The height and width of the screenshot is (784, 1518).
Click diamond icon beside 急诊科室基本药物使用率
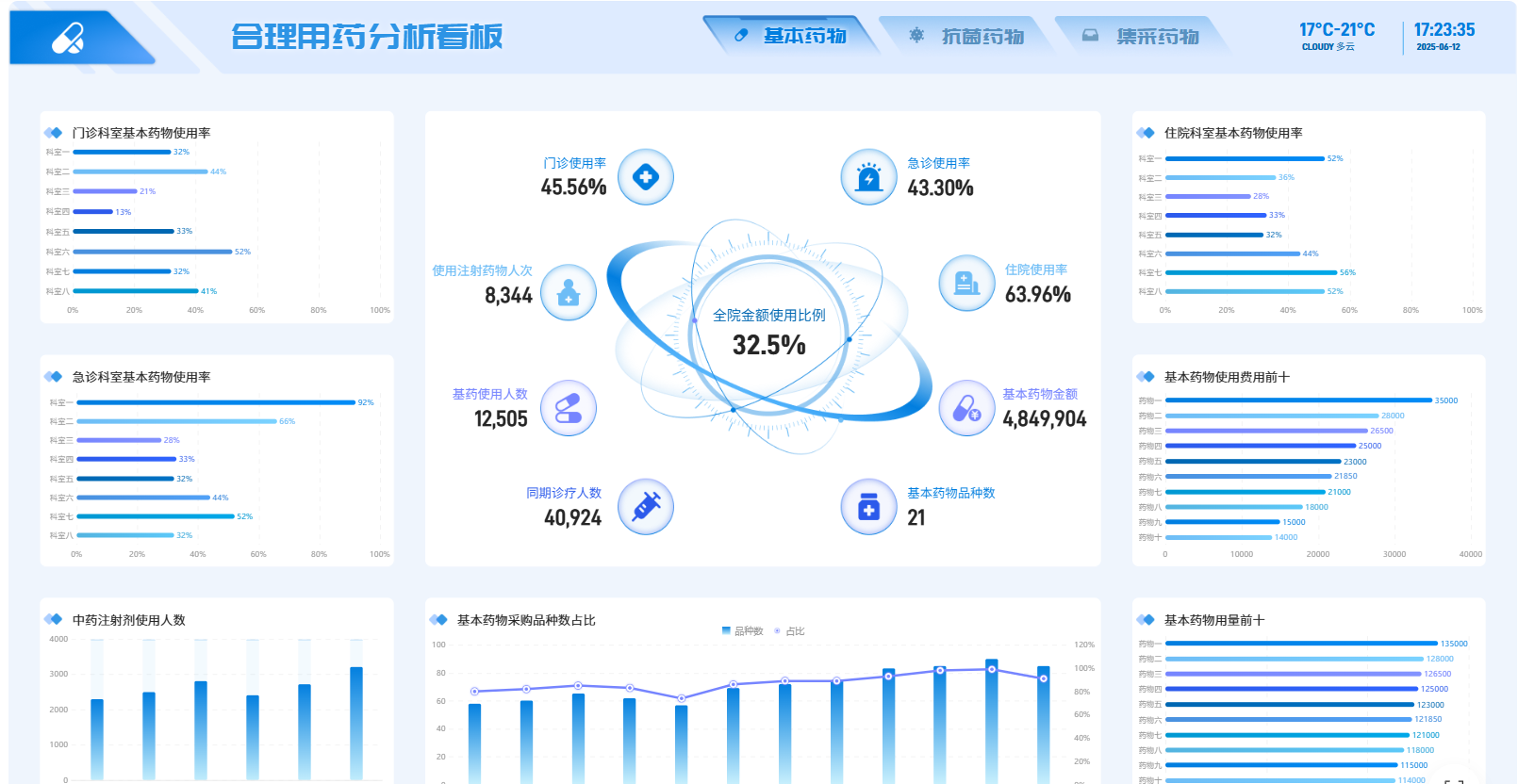[x=53, y=377]
